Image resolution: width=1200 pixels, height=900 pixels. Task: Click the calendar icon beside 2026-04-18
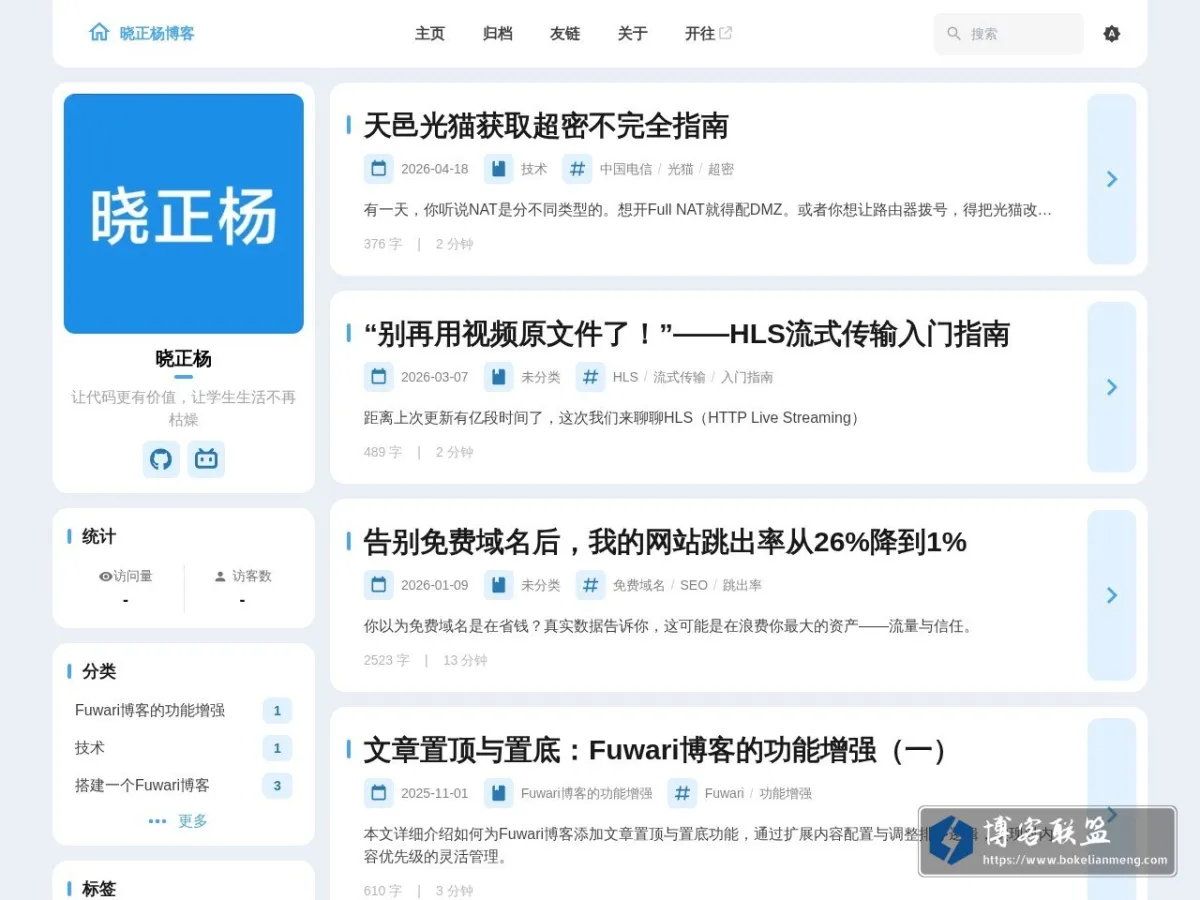point(378,169)
